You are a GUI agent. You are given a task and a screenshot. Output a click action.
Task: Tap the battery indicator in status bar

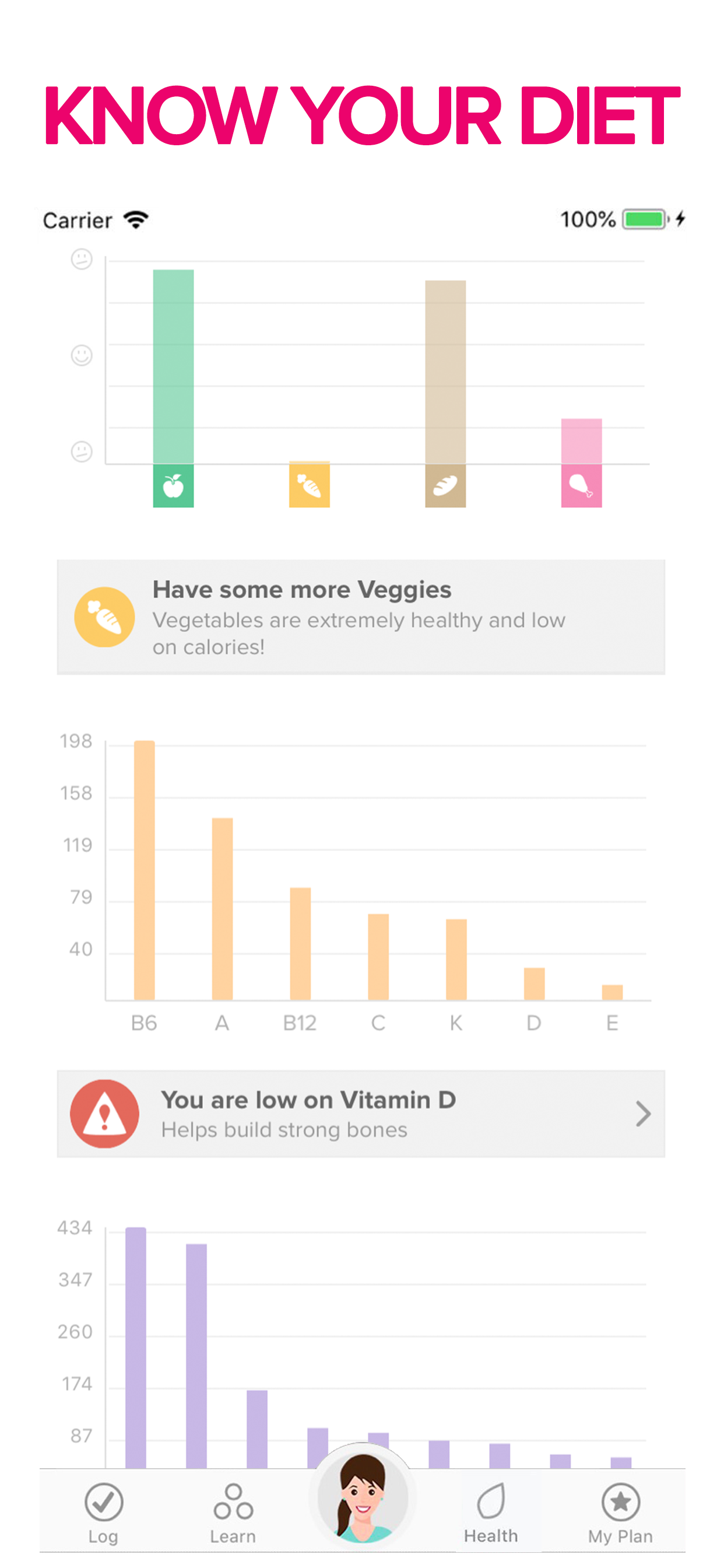click(x=645, y=219)
